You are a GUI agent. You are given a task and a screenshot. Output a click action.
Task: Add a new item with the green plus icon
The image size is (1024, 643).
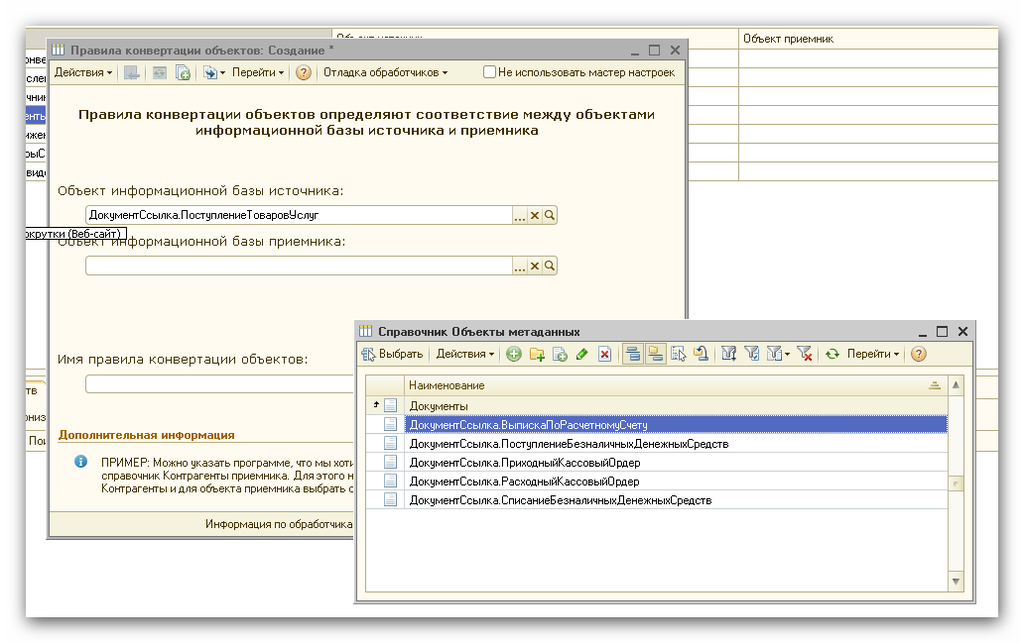[x=514, y=354]
